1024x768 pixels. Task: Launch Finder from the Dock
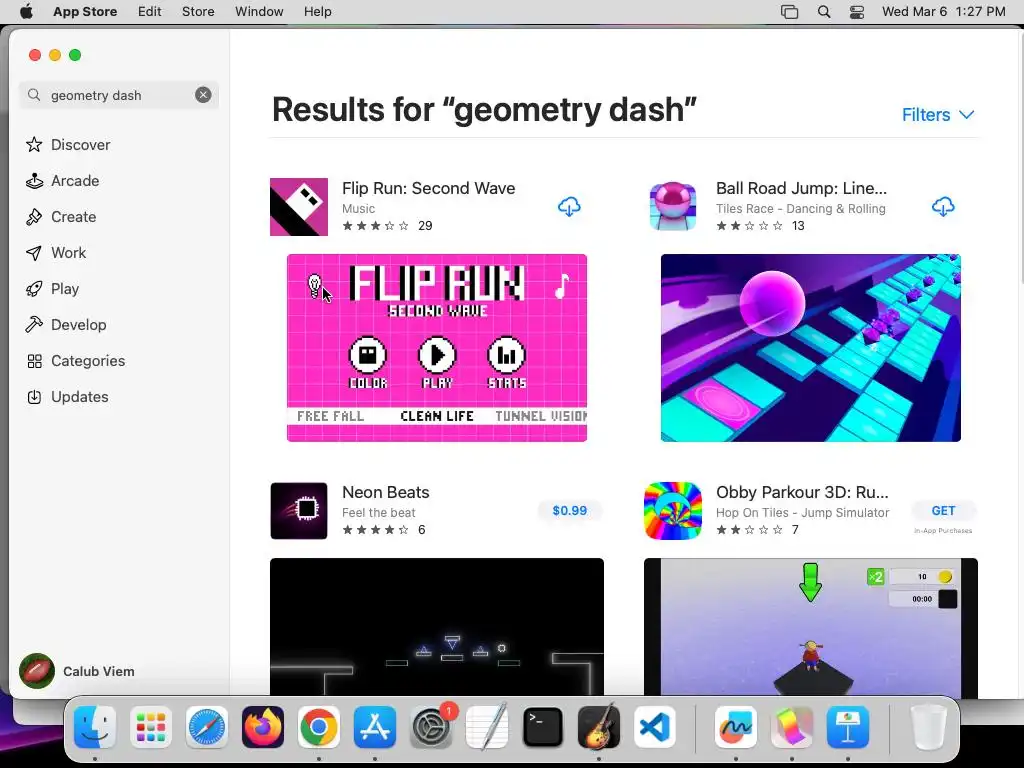tap(95, 726)
